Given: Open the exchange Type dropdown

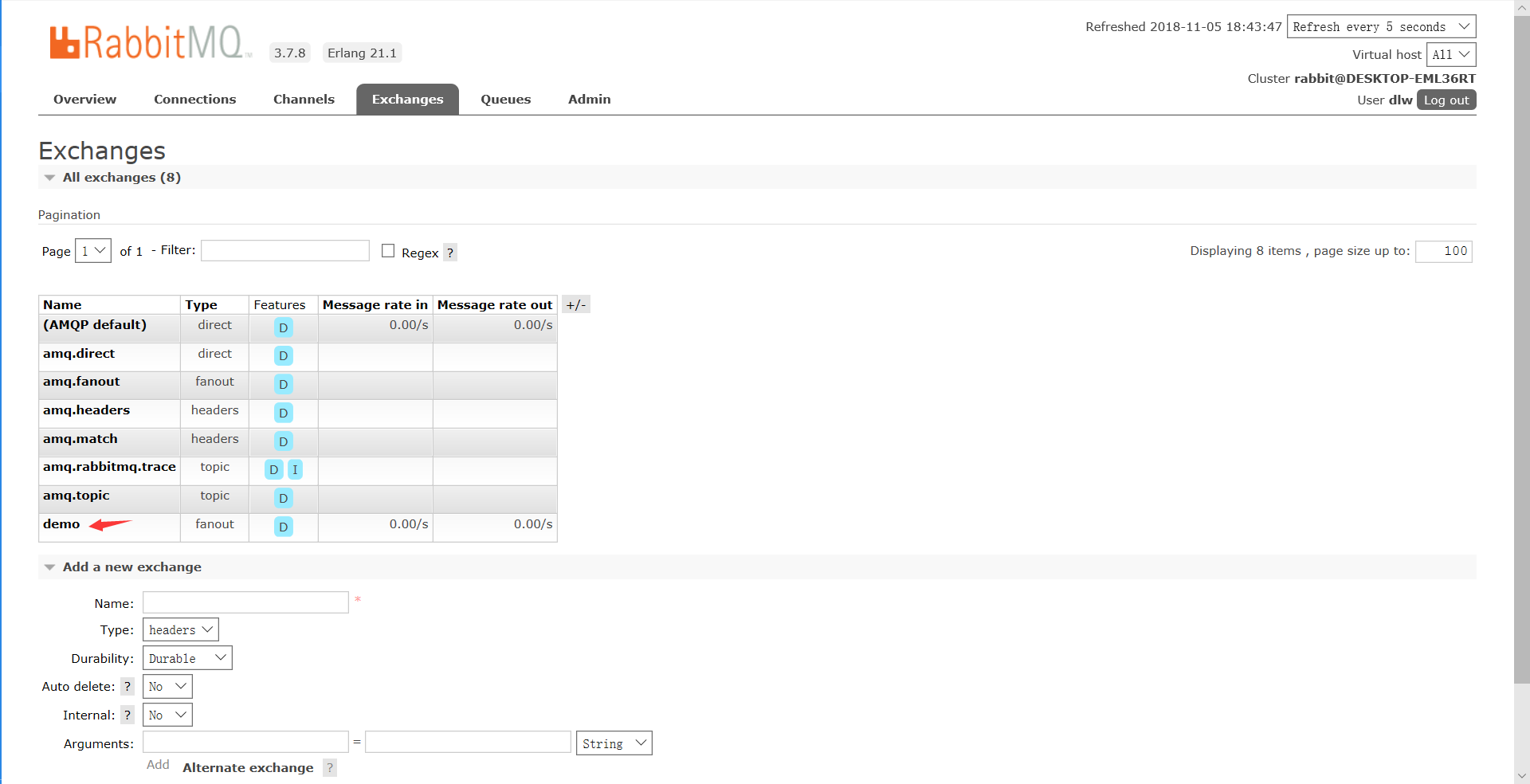Looking at the screenshot, I should [x=181, y=629].
